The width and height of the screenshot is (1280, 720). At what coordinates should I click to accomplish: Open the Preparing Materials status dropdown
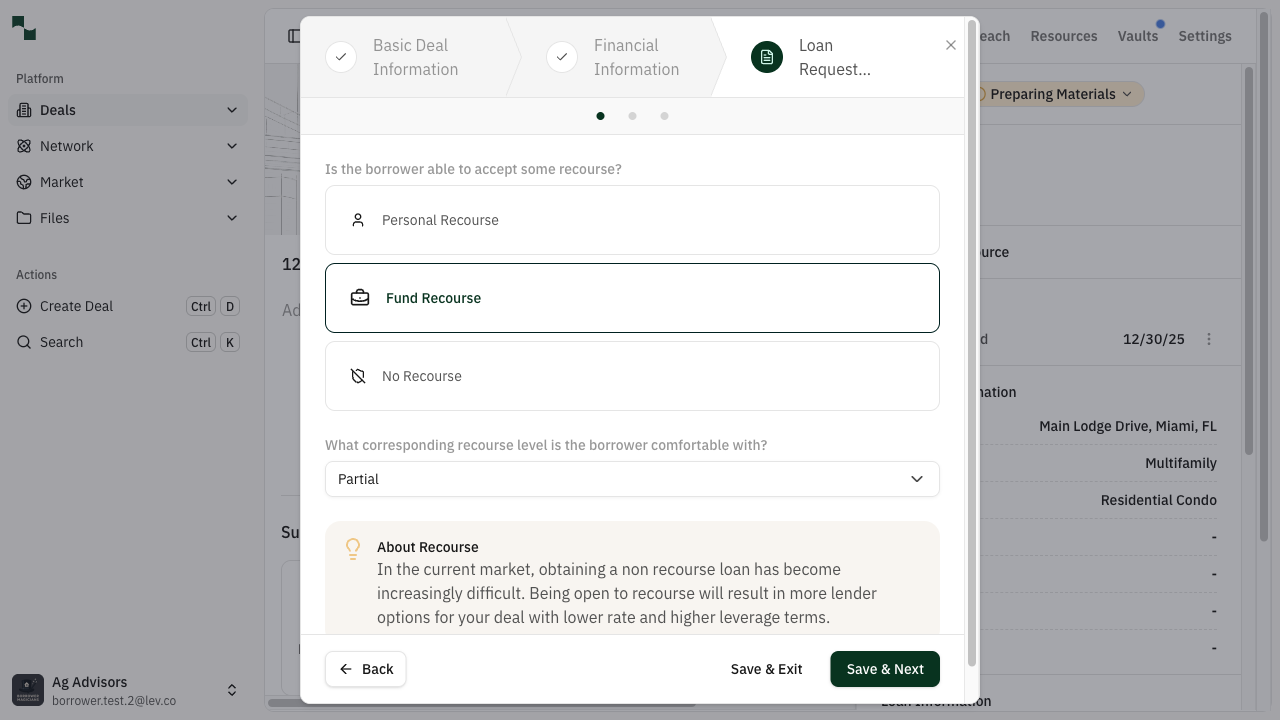(x=1060, y=94)
